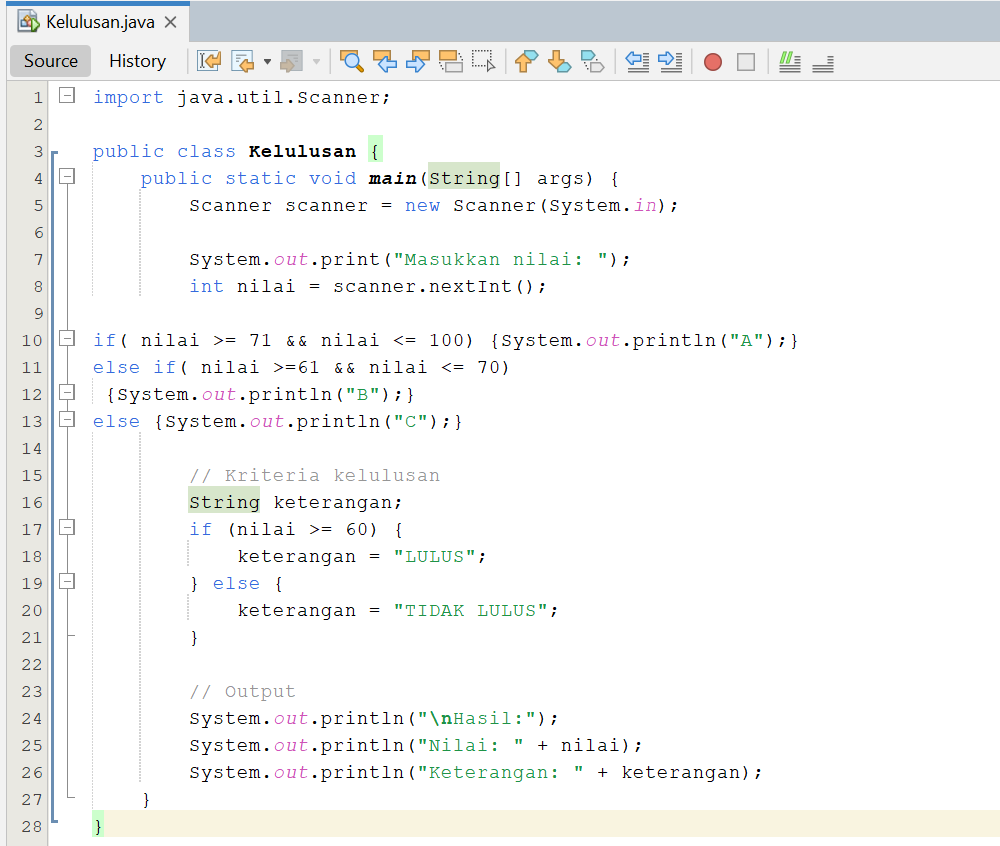Collapse the else block fold on line 19
Image resolution: width=1000 pixels, height=846 pixels.
[x=66, y=581]
